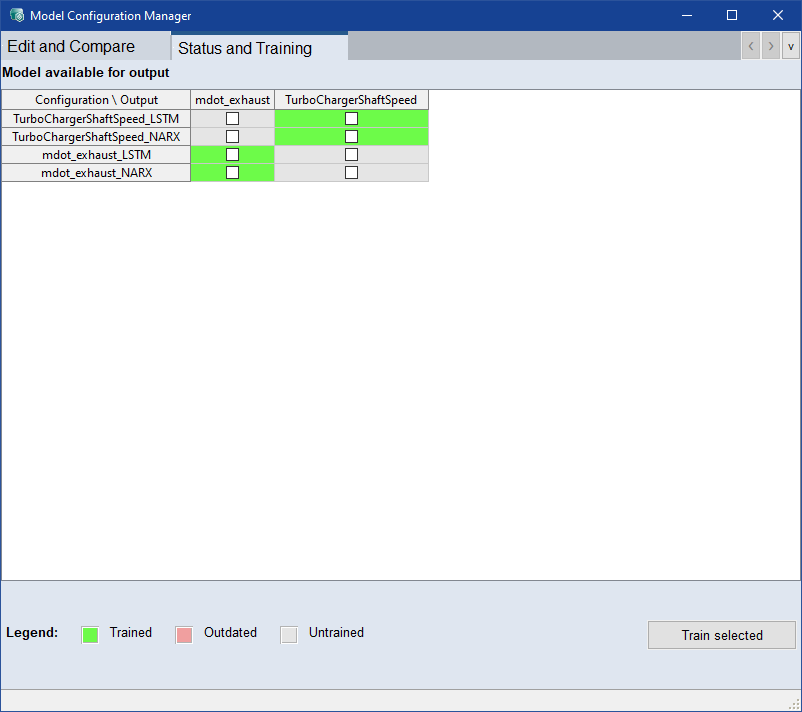Toggle mdot_exhaust_NARX checkbox under TurboChargerShaftSpeed column

(351, 172)
